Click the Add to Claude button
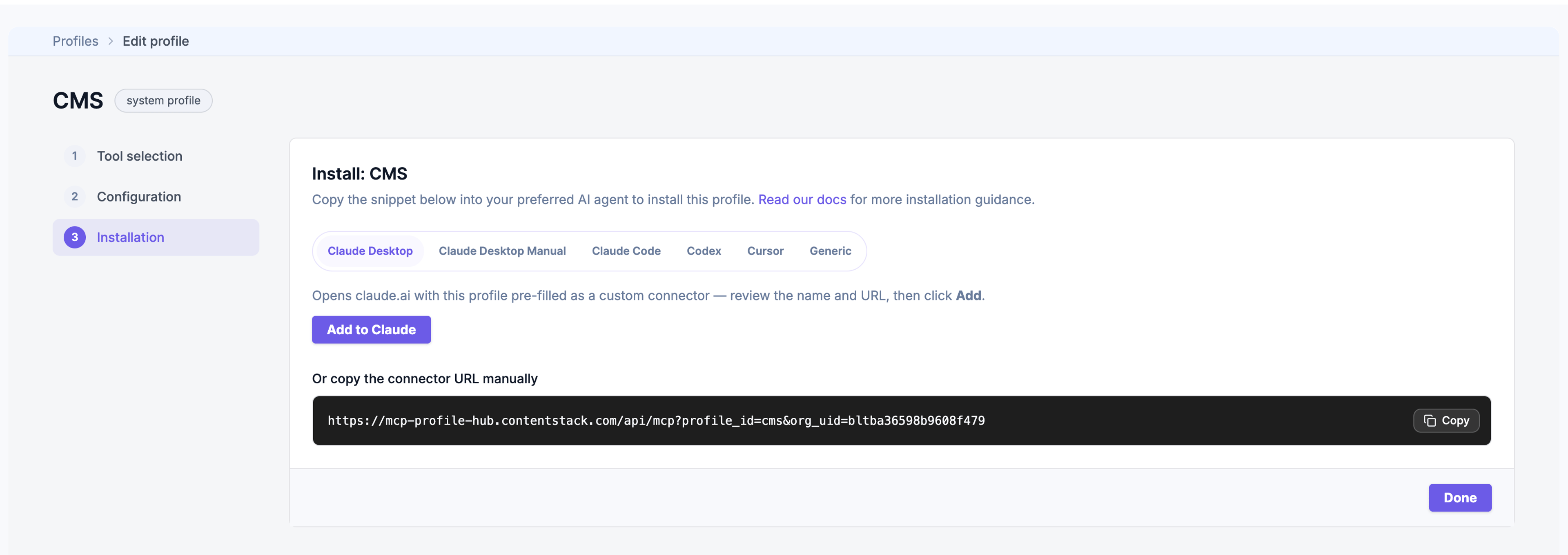This screenshot has height=555, width=1568. [371, 329]
